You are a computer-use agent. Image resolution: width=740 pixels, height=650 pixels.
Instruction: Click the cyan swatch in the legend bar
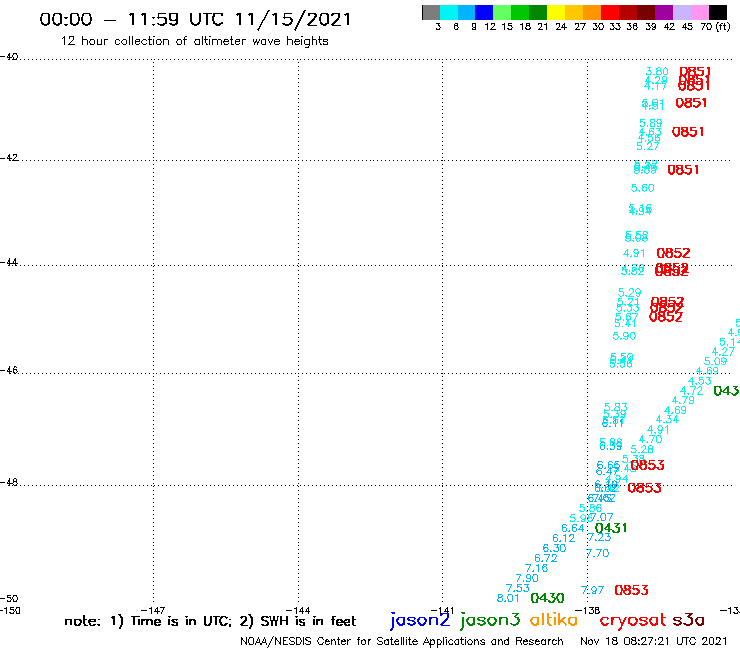click(449, 12)
